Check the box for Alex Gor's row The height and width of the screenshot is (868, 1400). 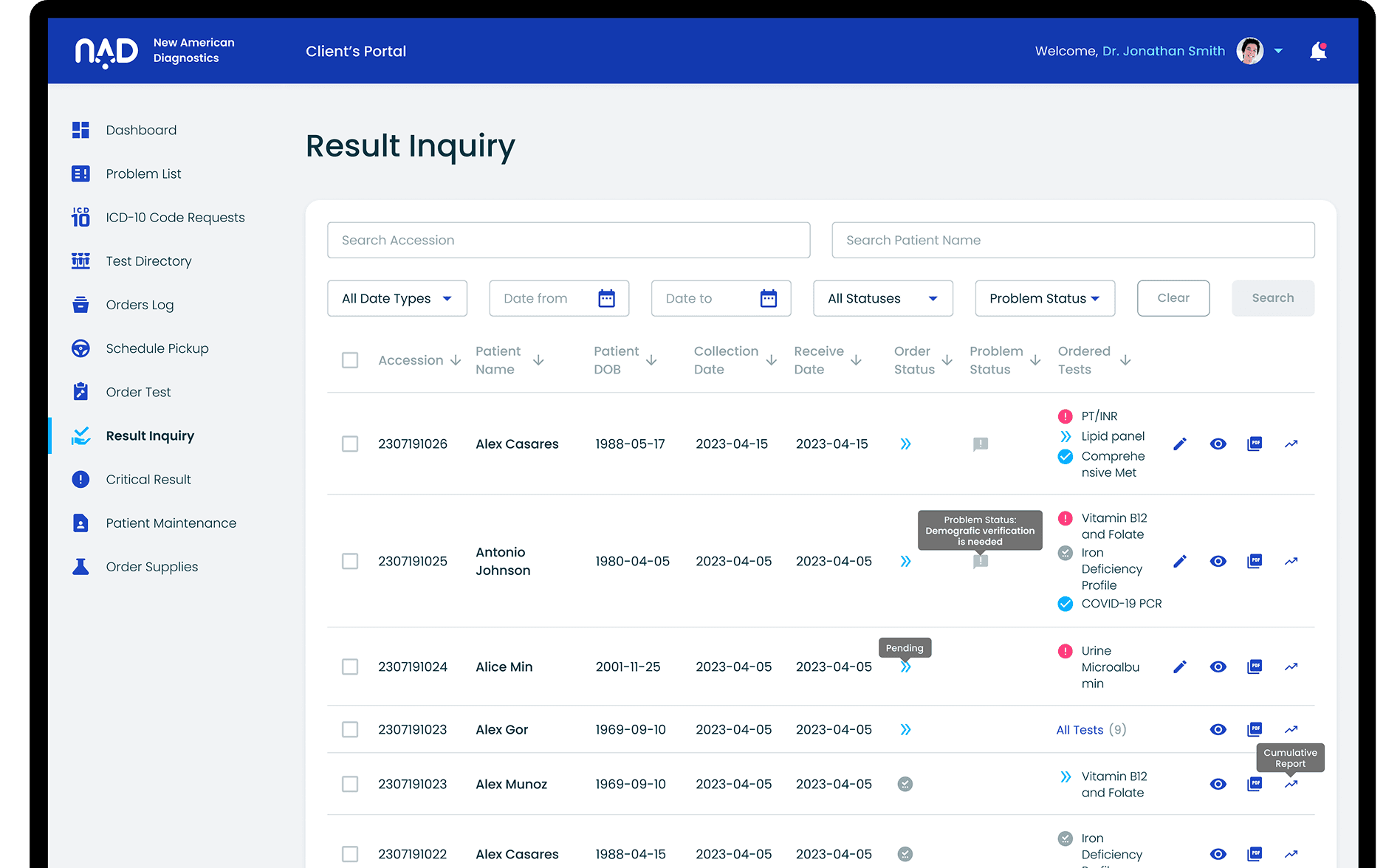(350, 729)
